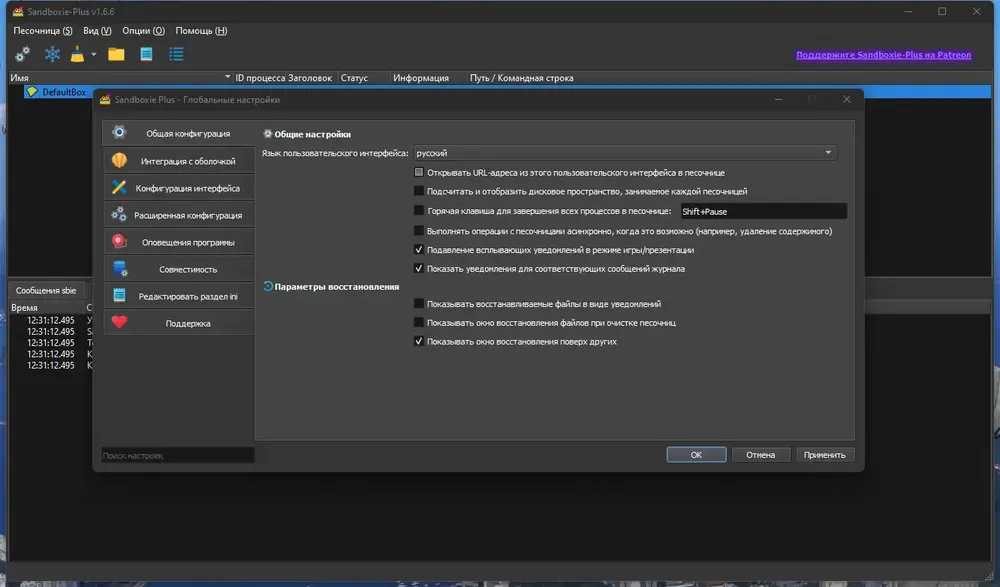Image resolution: width=1000 pixels, height=587 pixels.
Task: Click the blue notepad ini editor icon
Action: (x=146, y=54)
